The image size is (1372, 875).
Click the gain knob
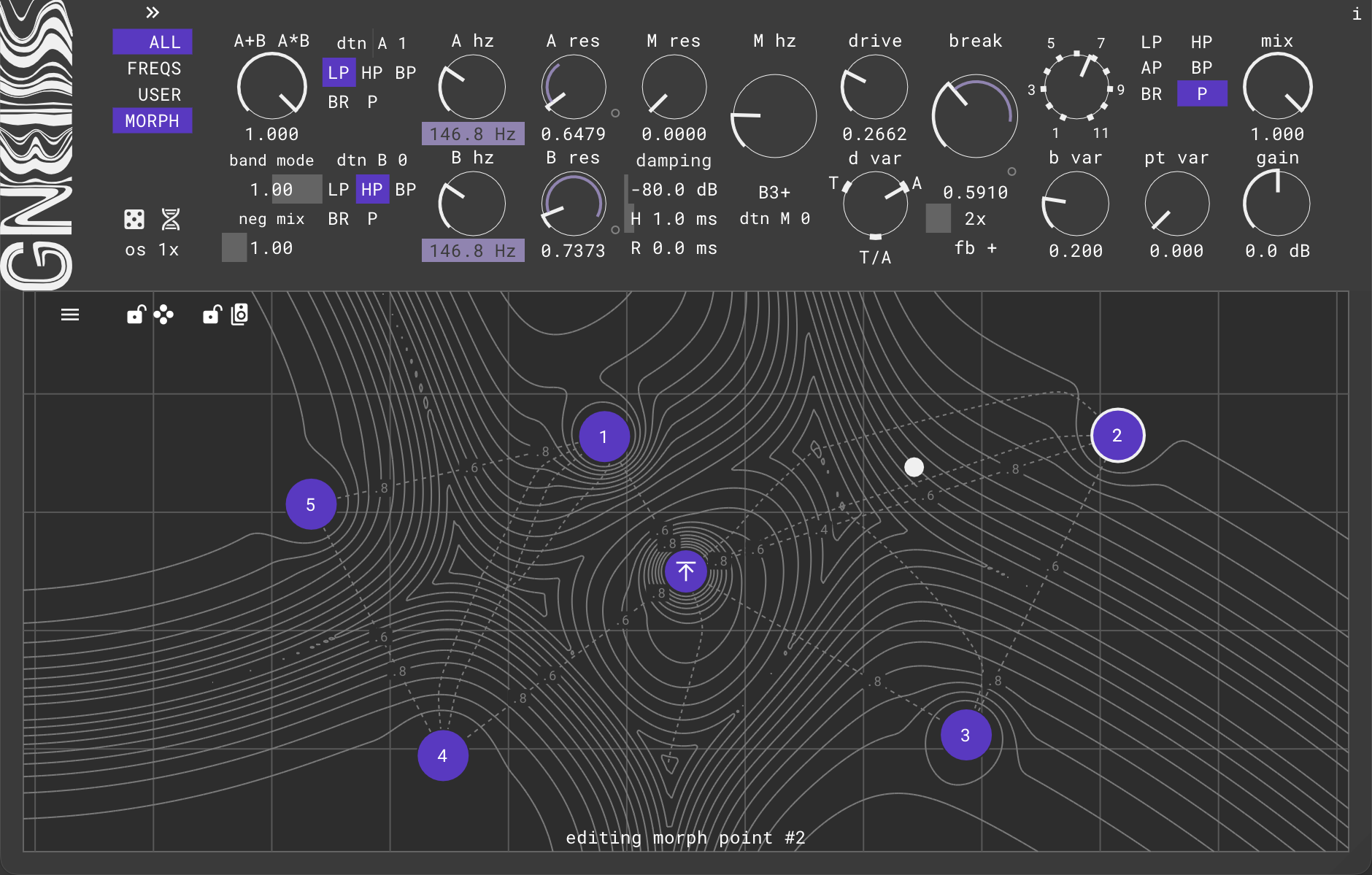tap(1277, 204)
